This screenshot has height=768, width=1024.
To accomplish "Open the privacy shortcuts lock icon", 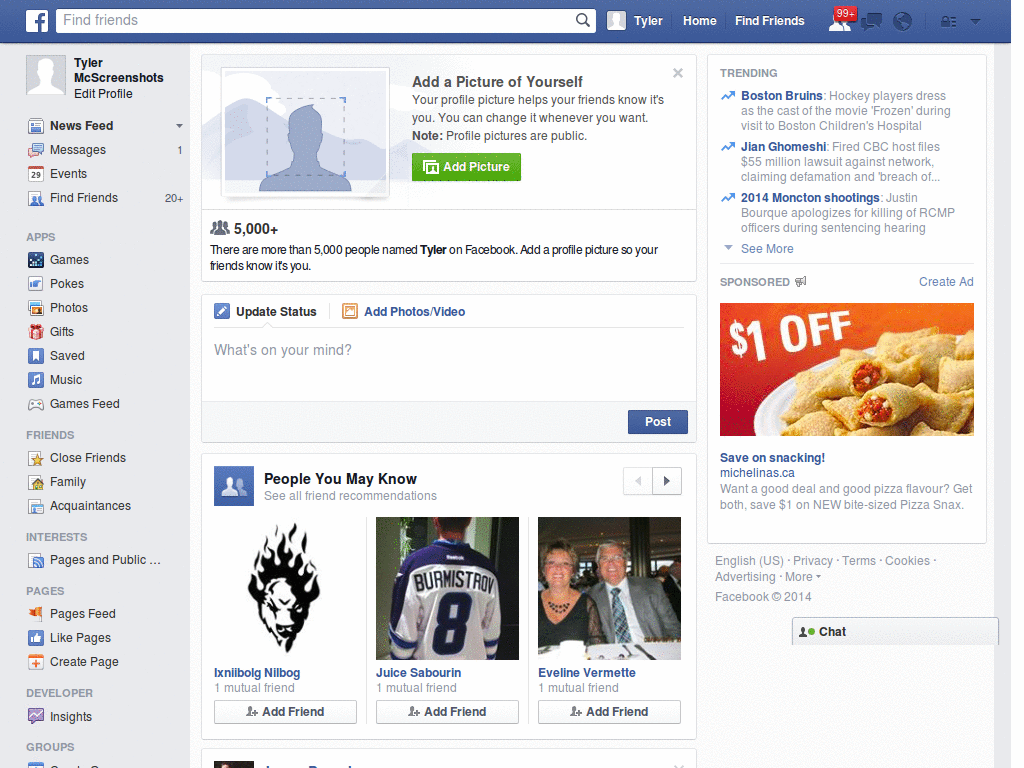I will [x=948, y=22].
